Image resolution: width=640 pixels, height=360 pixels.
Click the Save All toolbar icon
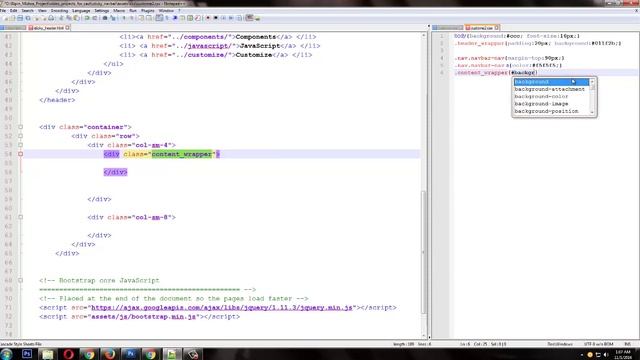pos(28,18)
